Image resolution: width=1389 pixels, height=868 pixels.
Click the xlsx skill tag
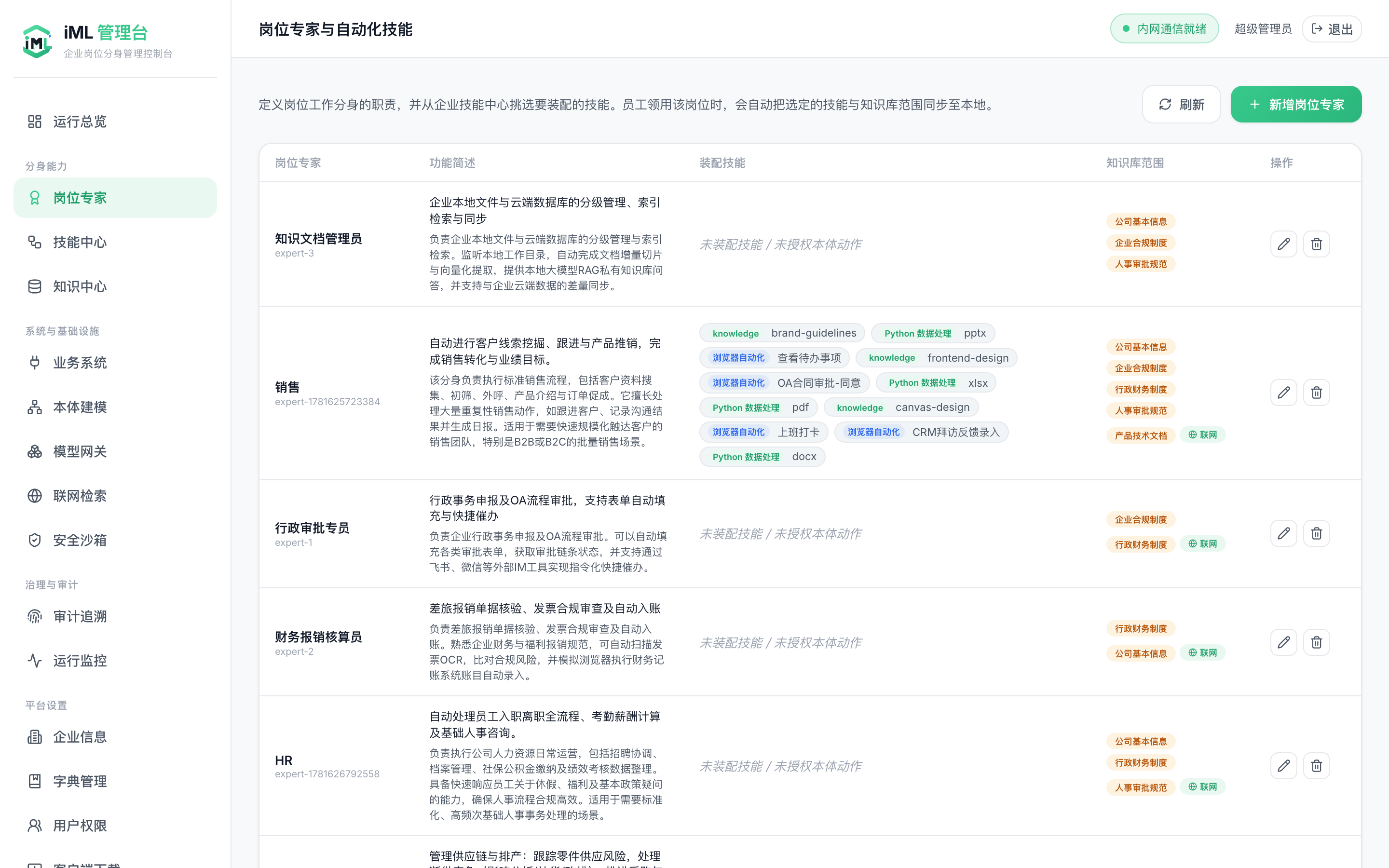(936, 383)
